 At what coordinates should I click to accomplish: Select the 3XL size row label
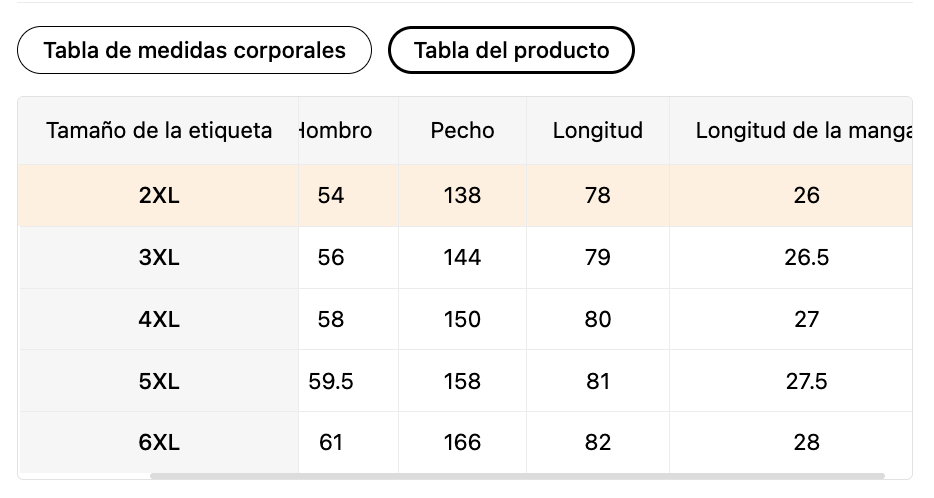tap(158, 257)
